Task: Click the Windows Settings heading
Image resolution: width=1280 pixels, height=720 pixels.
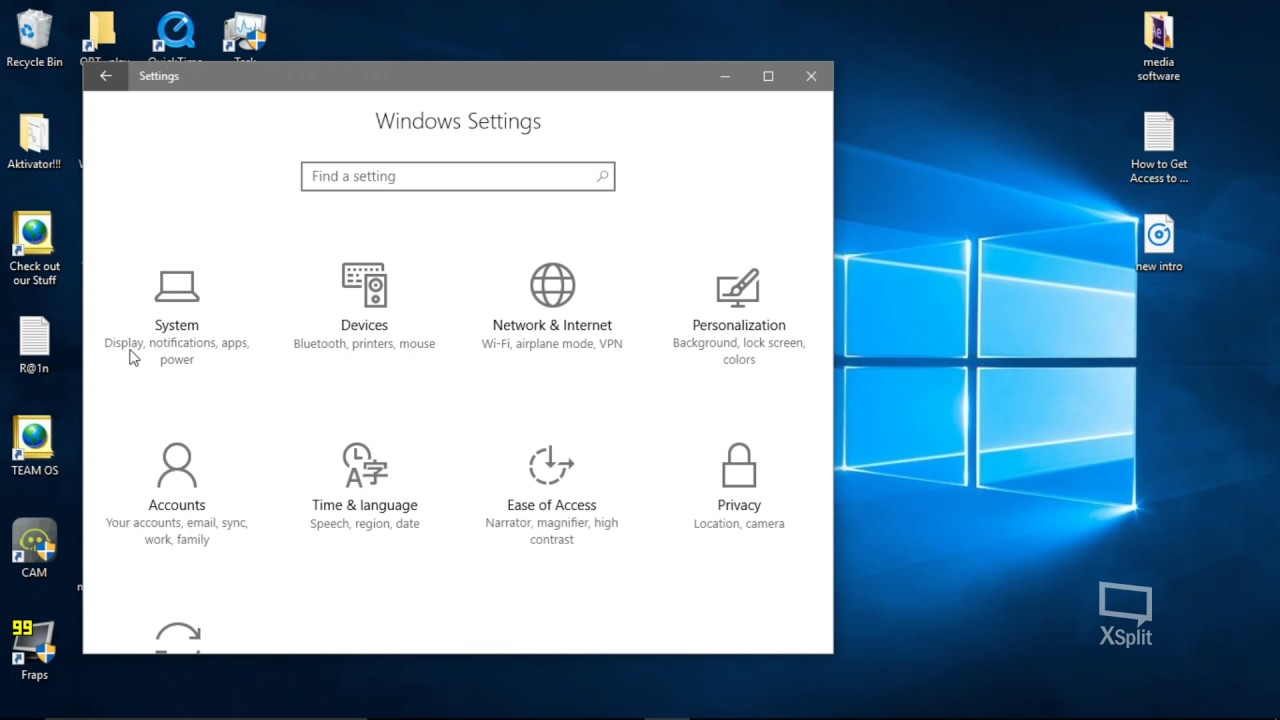Action: (458, 121)
